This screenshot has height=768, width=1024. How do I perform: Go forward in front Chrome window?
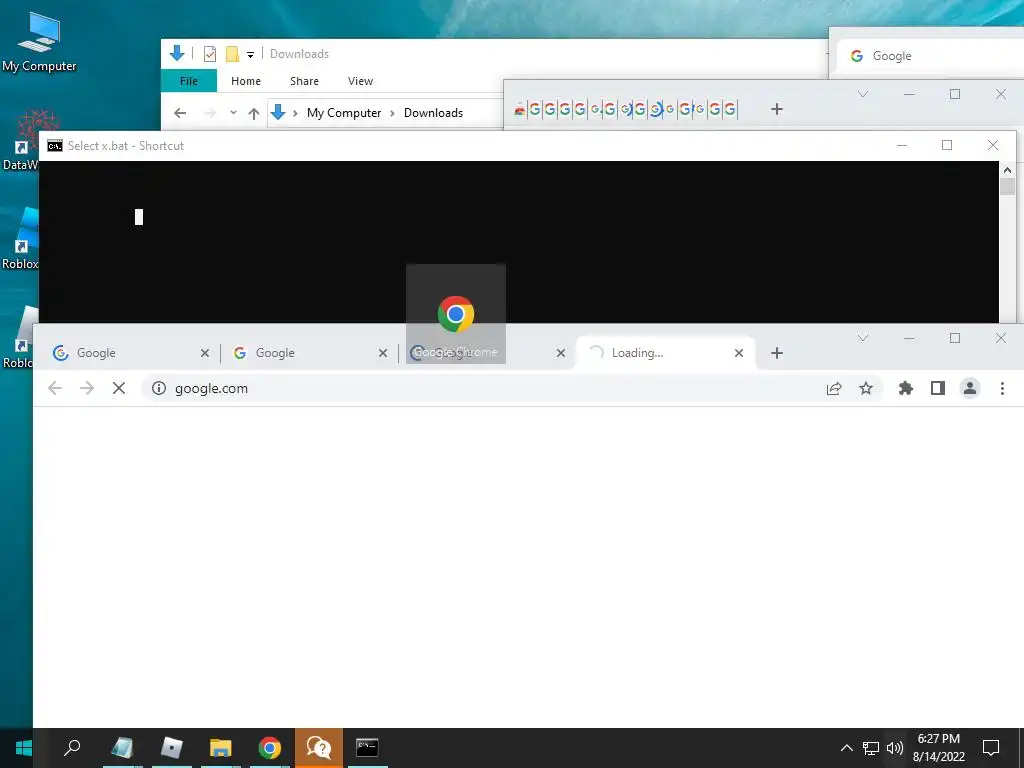tap(87, 389)
